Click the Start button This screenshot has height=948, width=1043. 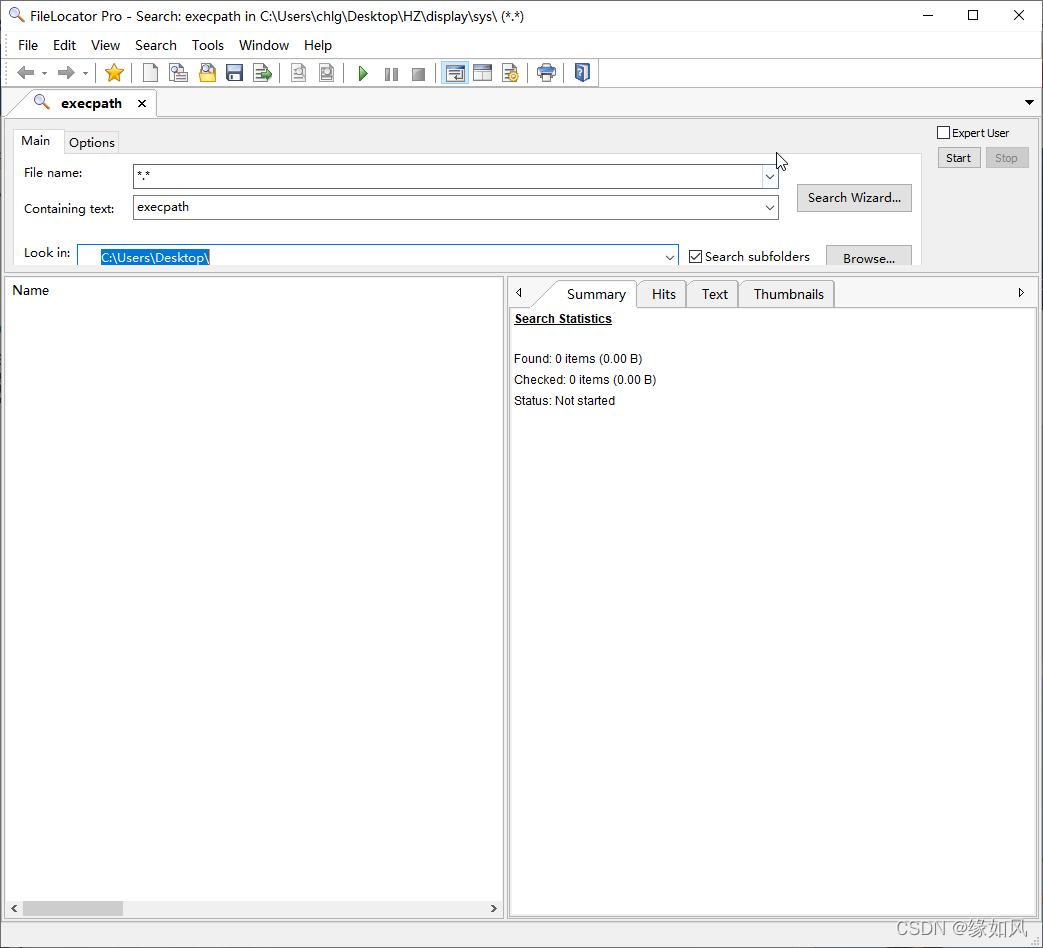tap(959, 158)
